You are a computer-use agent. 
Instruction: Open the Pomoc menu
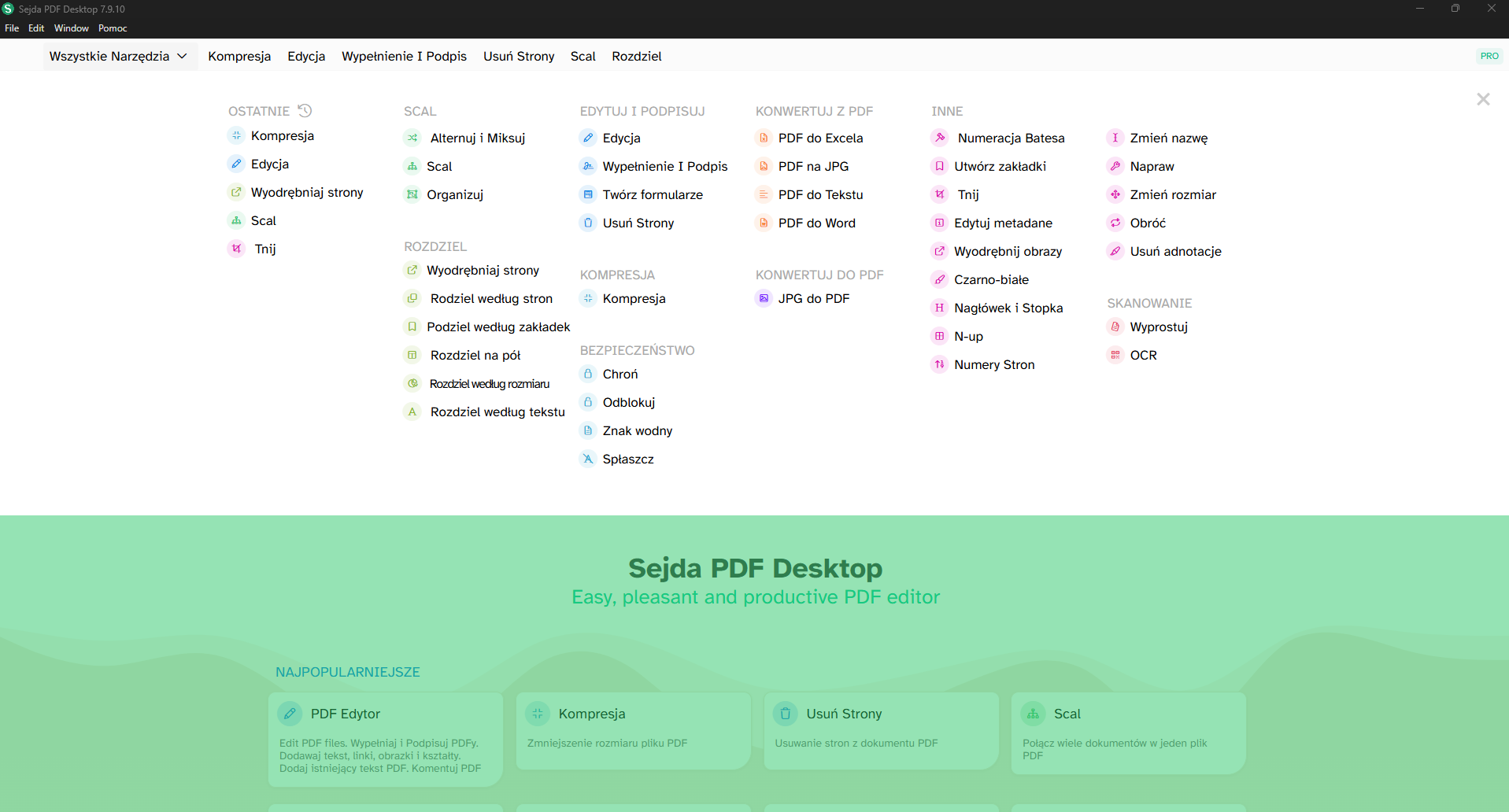113,28
